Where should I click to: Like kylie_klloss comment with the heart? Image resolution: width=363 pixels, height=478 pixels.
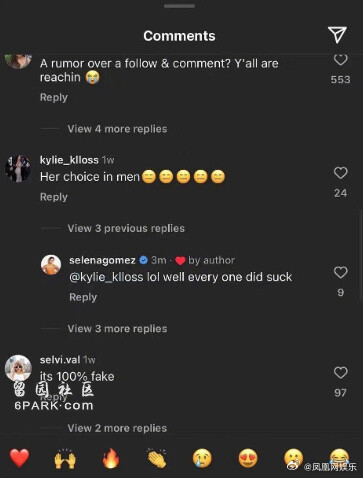340,173
